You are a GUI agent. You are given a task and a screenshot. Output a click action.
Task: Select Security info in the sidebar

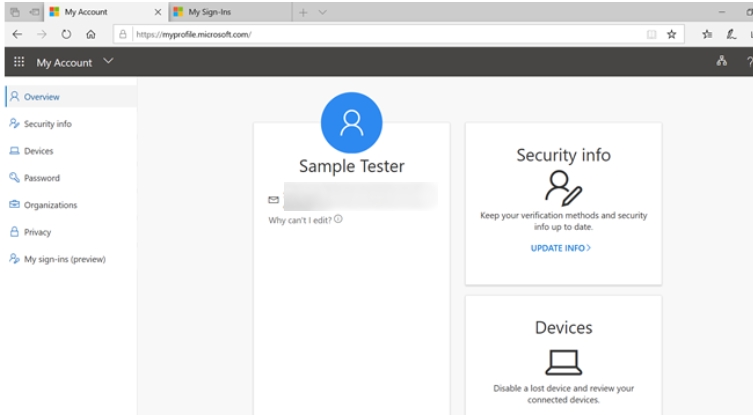[47, 124]
